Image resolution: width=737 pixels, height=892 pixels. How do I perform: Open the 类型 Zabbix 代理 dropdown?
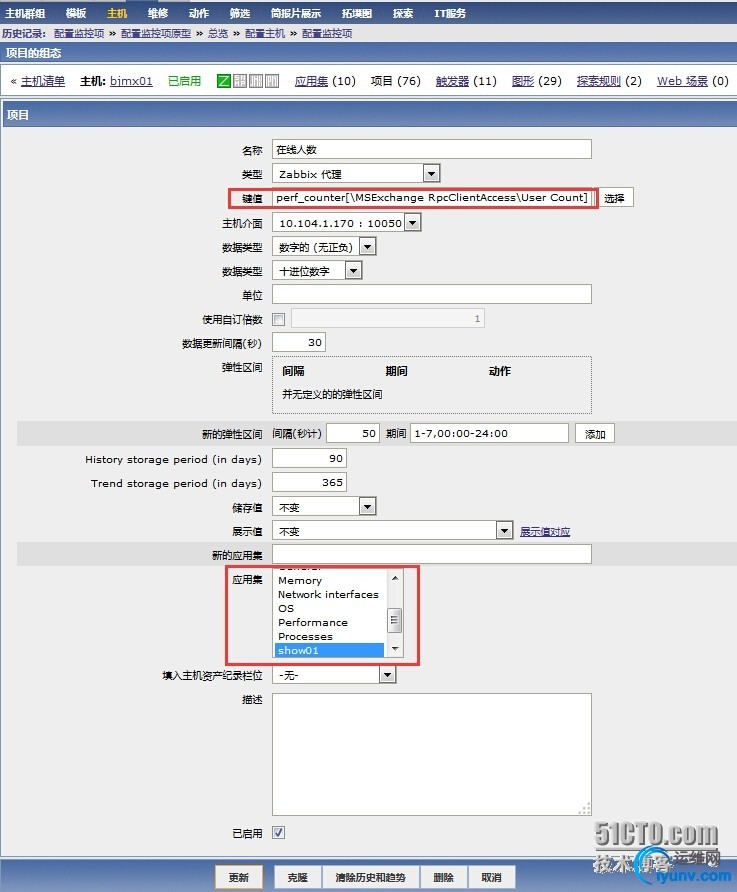pos(357,174)
